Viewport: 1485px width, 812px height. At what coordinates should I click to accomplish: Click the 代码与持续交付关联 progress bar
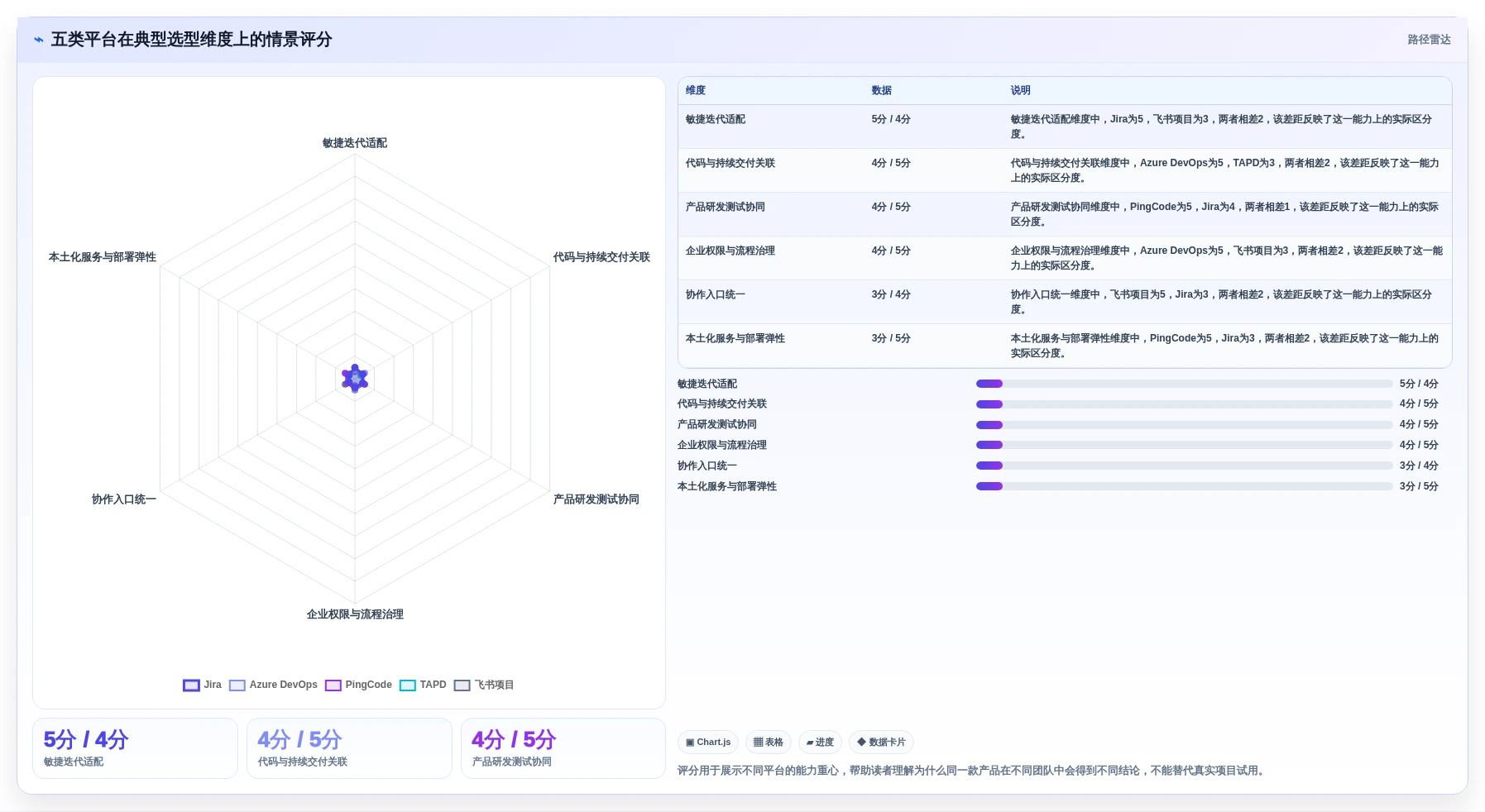pos(1184,404)
